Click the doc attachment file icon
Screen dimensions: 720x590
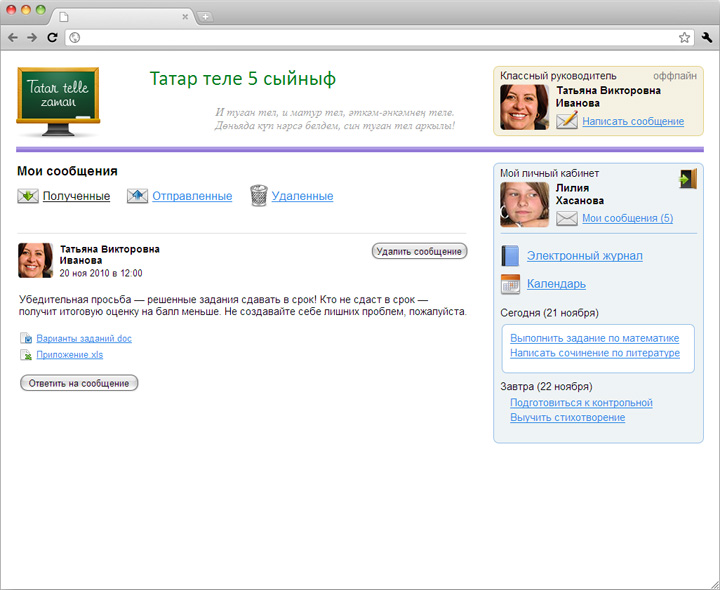coord(26,338)
